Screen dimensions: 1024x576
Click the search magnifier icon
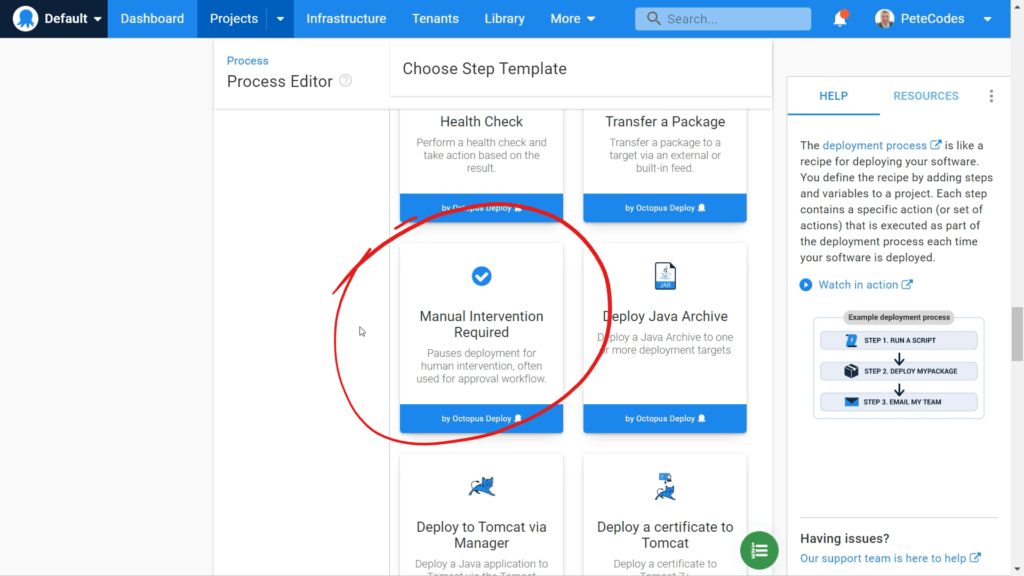point(653,18)
